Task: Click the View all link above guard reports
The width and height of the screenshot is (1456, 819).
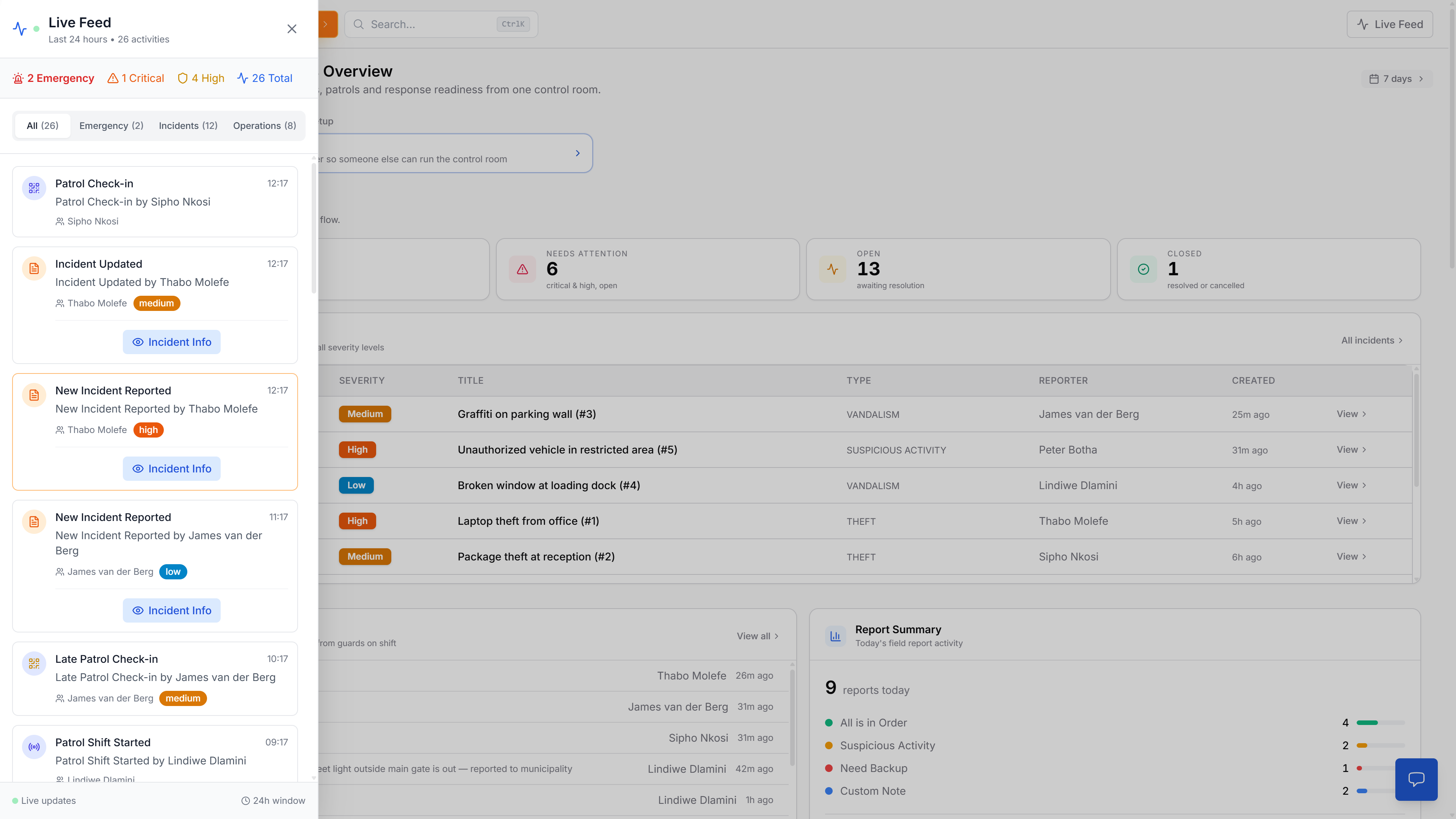Action: (x=758, y=636)
